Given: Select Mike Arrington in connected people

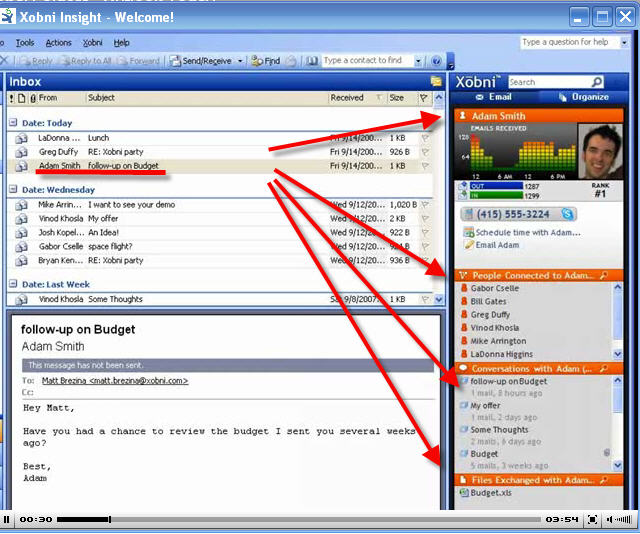Looking at the screenshot, I should [x=498, y=341].
